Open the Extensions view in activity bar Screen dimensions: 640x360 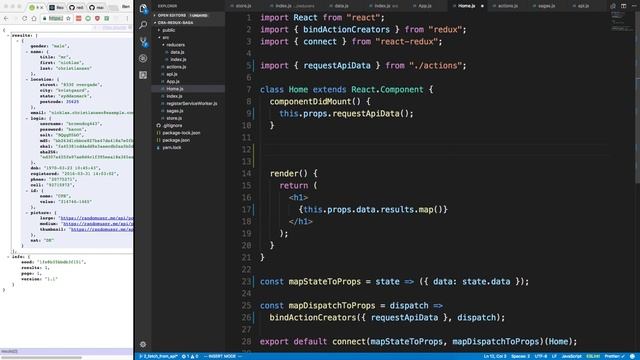click(x=143, y=75)
